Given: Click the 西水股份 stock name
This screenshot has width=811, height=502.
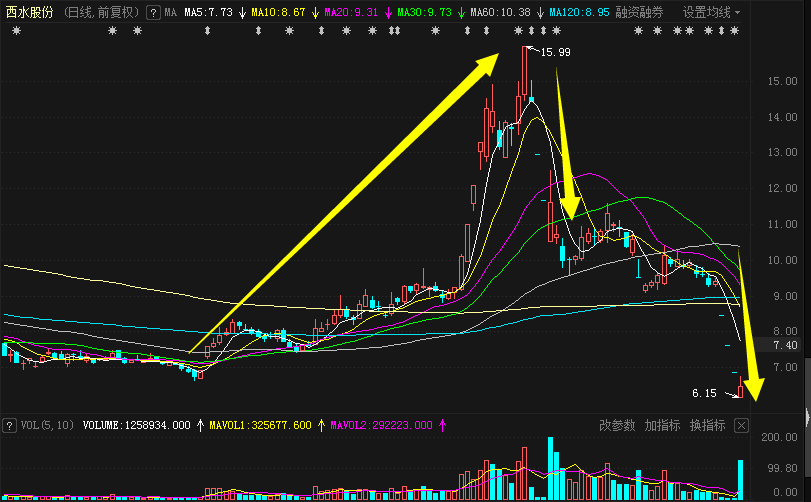Looking at the screenshot, I should (28, 13).
